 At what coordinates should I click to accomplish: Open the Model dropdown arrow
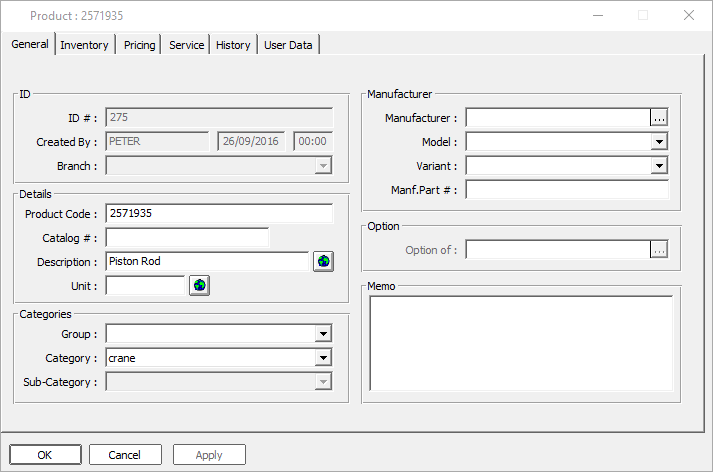(659, 141)
